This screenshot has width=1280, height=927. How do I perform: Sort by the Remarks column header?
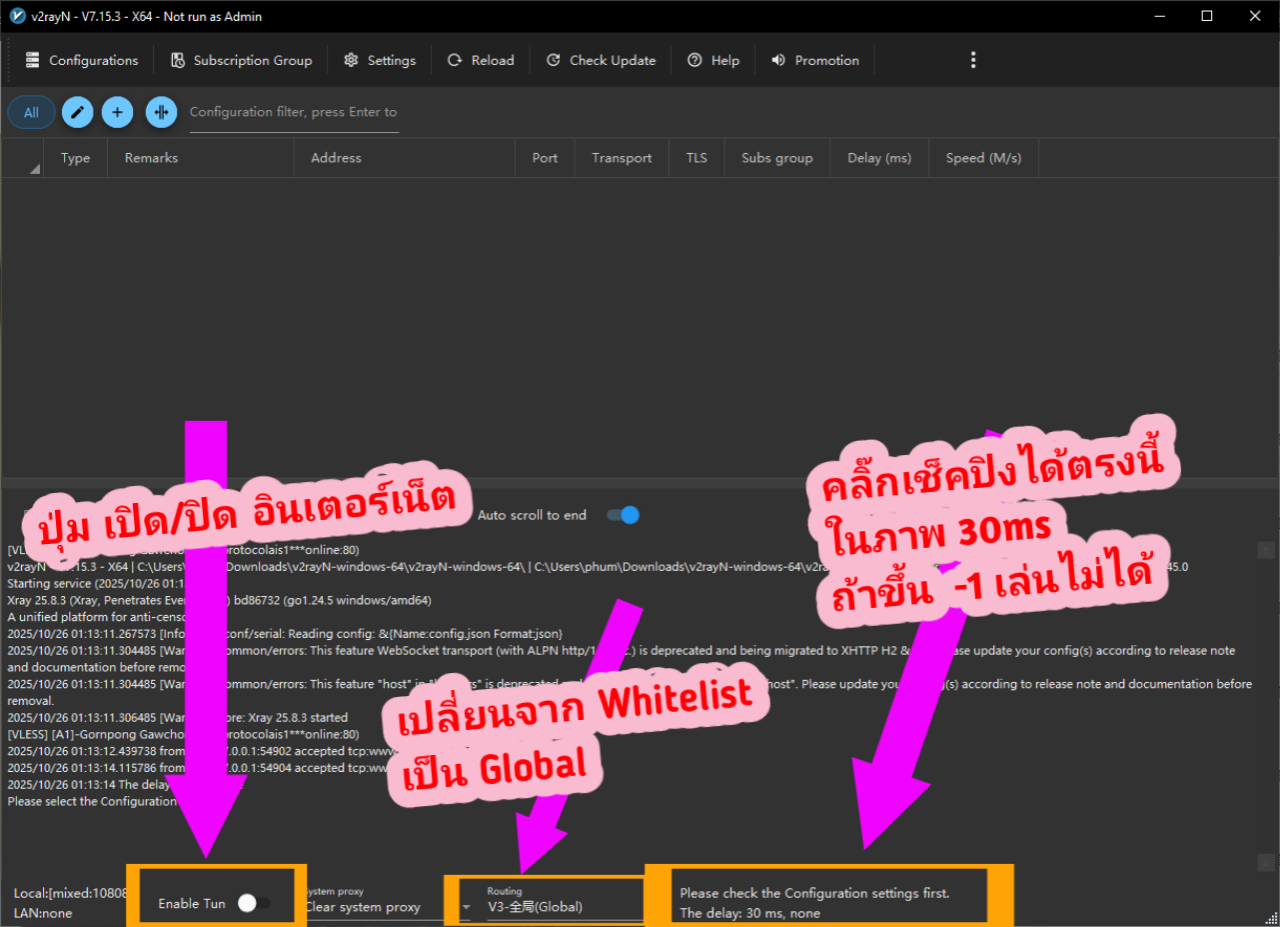click(201, 158)
